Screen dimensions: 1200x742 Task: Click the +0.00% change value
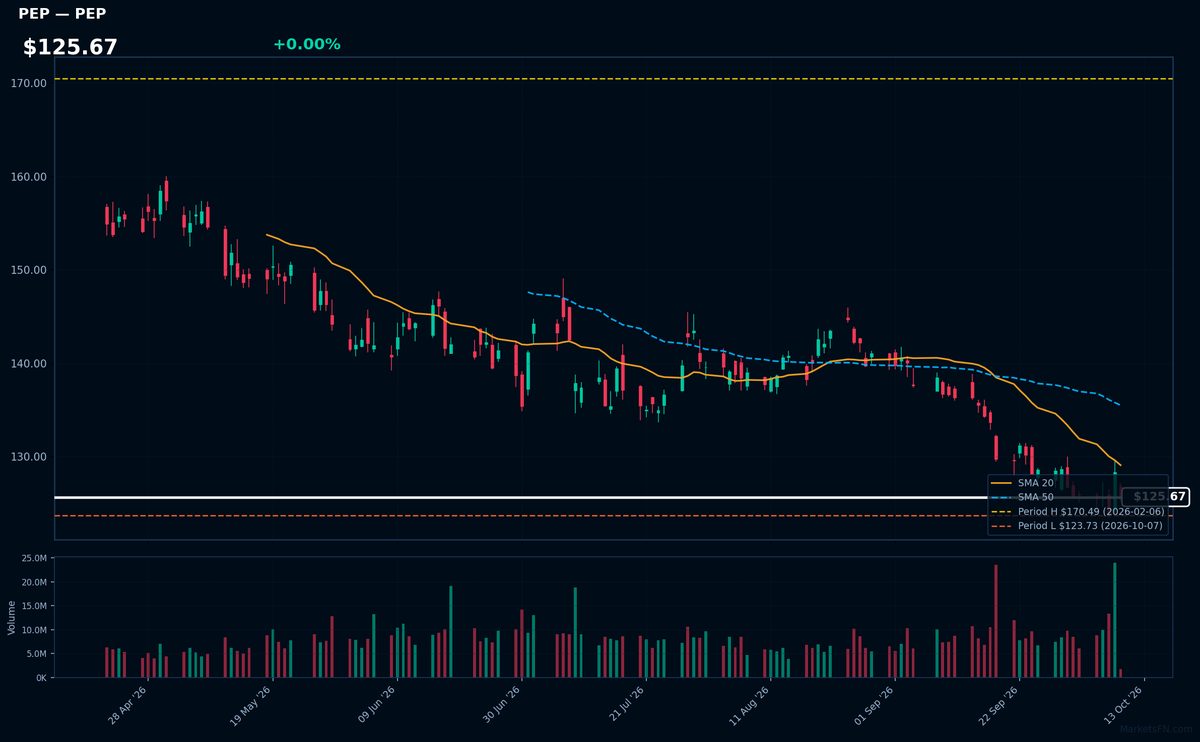306,44
